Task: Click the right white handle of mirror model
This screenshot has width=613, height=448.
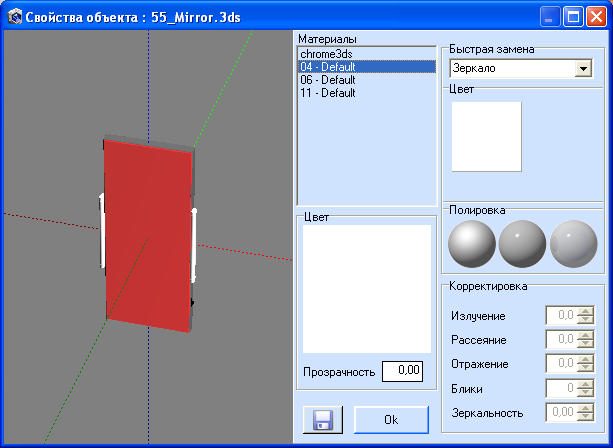Action: click(x=194, y=245)
